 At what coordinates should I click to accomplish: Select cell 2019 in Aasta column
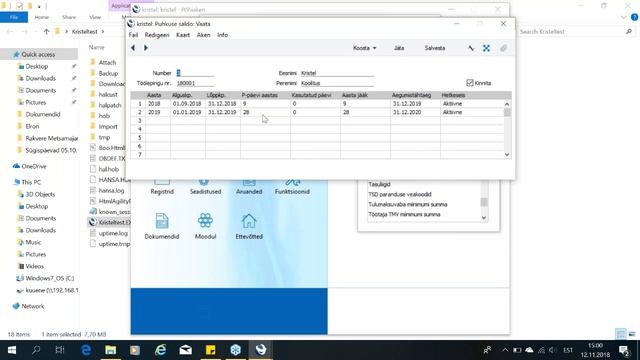158,112
